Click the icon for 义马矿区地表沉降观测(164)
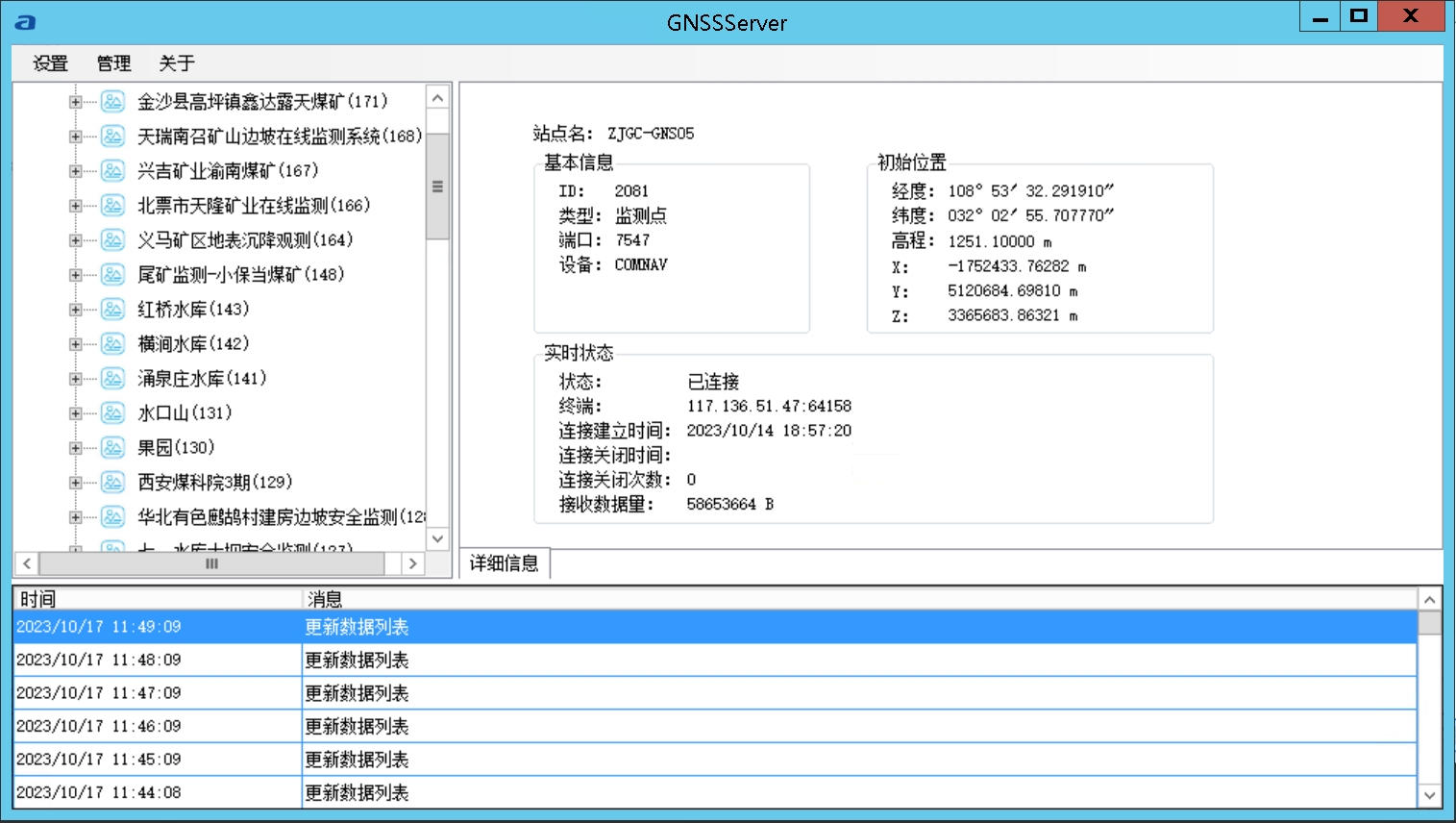Viewport: 1456px width, 823px height. (112, 239)
